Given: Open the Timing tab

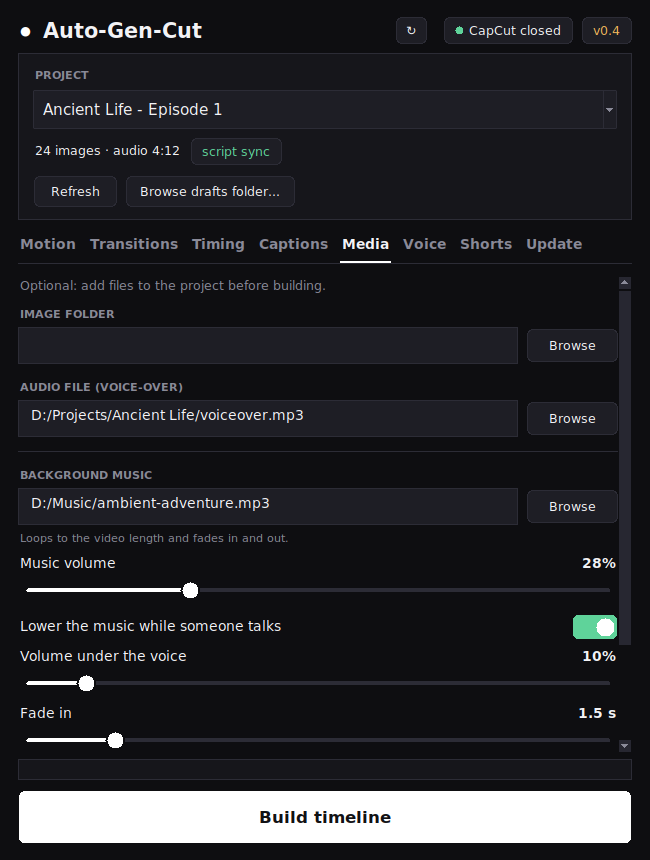Looking at the screenshot, I should click(218, 244).
